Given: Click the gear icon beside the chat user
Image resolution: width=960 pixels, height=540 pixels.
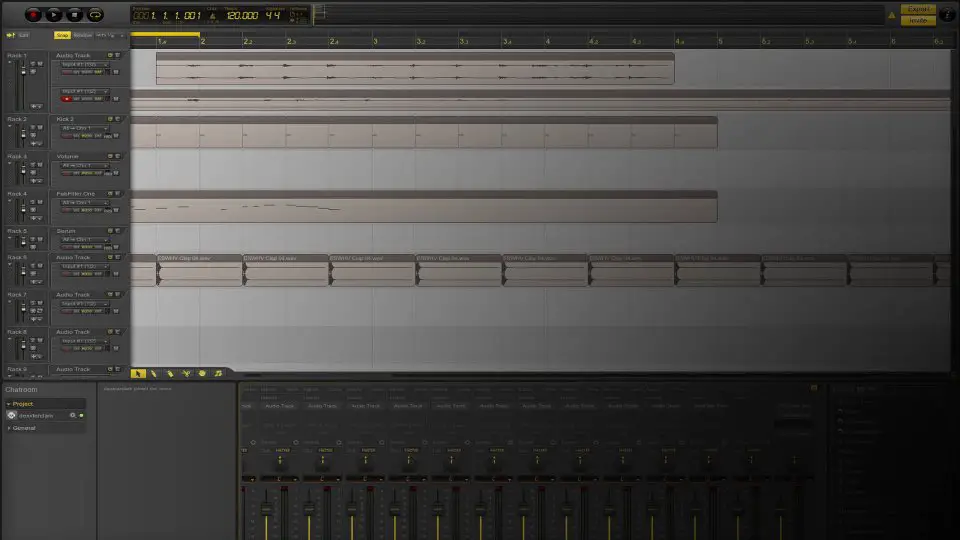Looking at the screenshot, I should (x=72, y=416).
